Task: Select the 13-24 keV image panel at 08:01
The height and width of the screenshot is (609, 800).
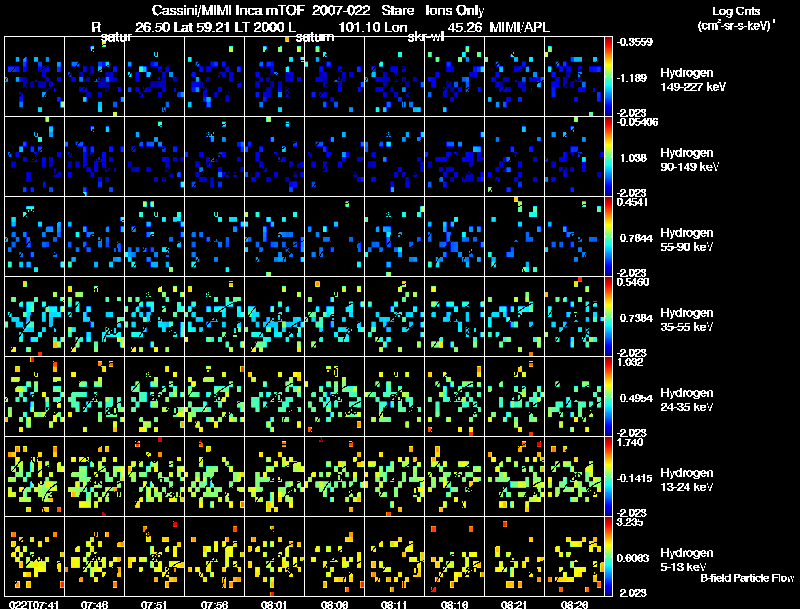Action: [274, 477]
